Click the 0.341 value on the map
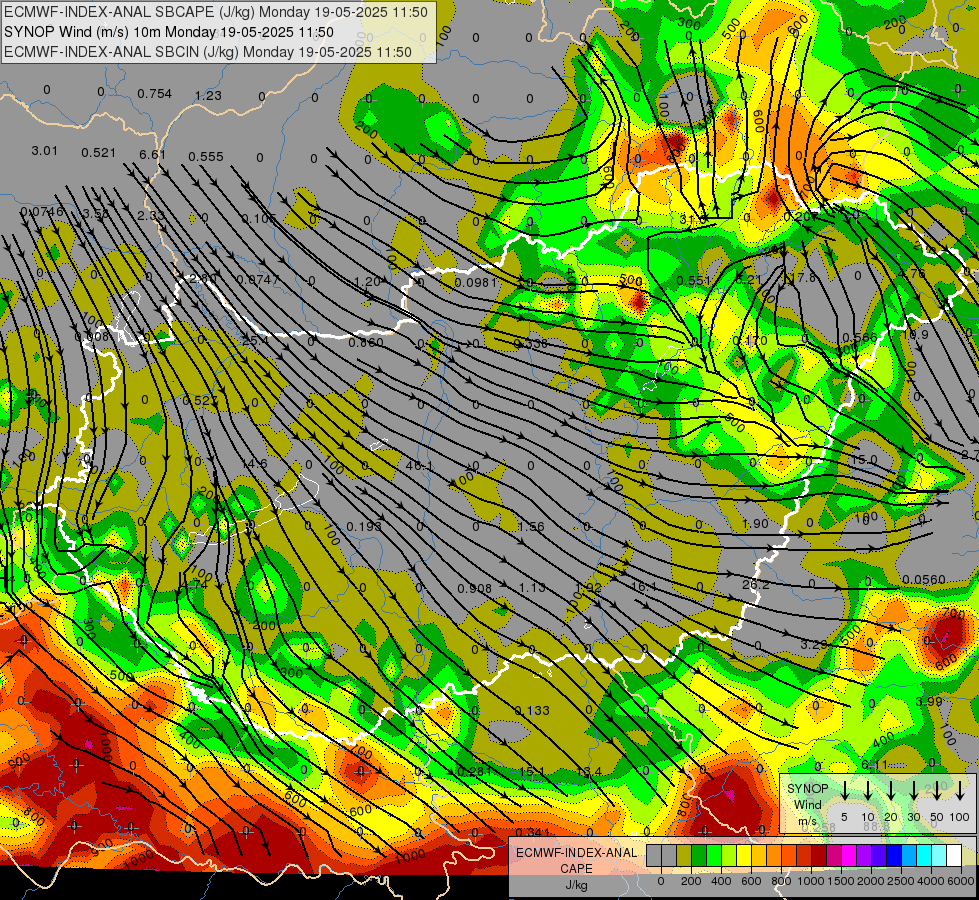Screen dimensions: 979x900 [x=533, y=832]
